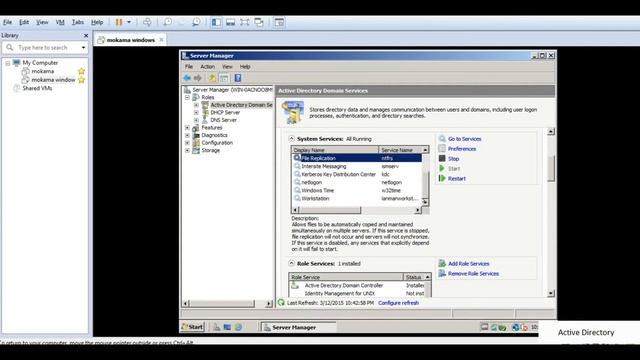
Task: Select the mokama VM in library
Action: pos(42,71)
